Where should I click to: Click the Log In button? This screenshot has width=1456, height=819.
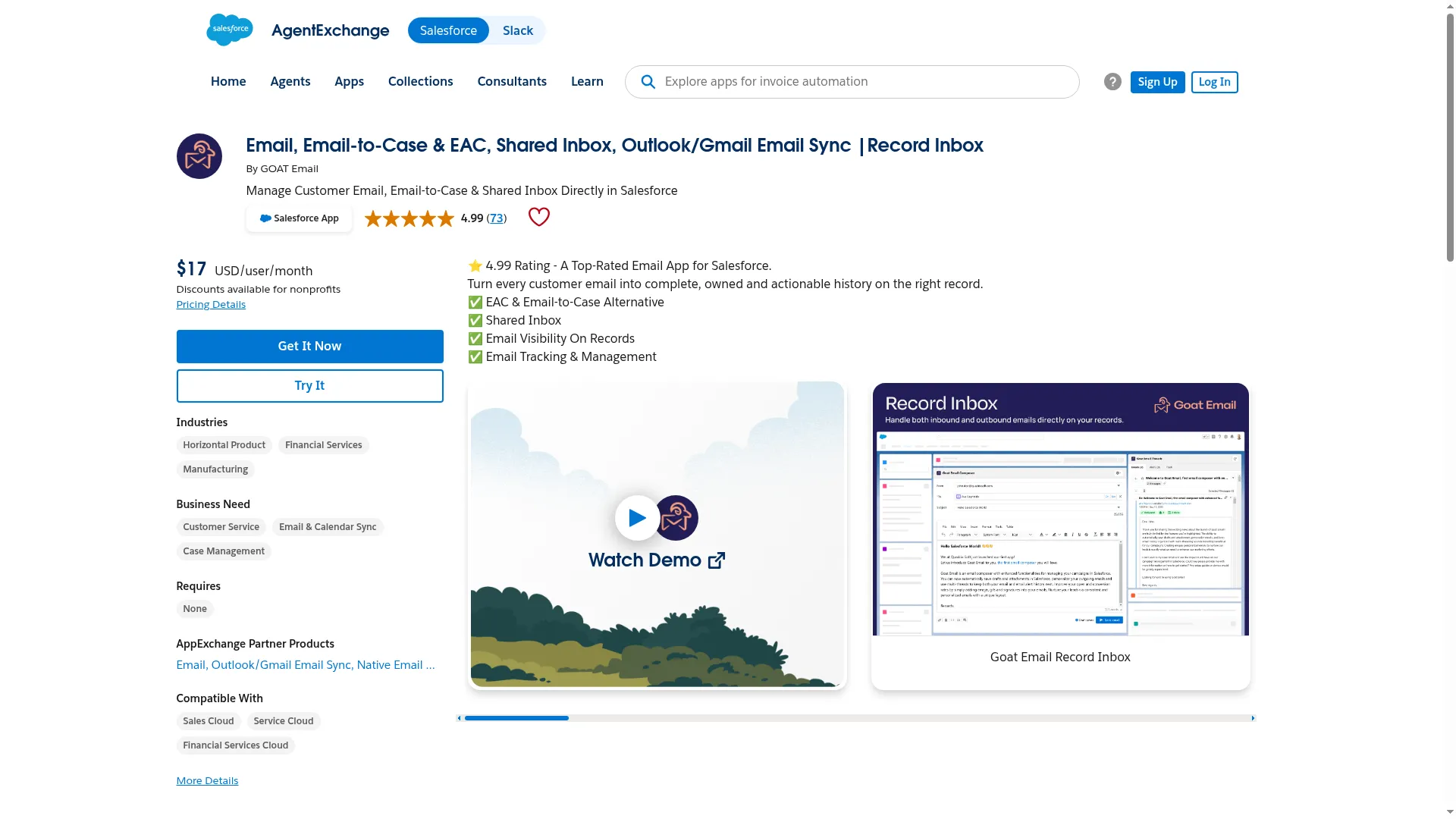[1215, 82]
